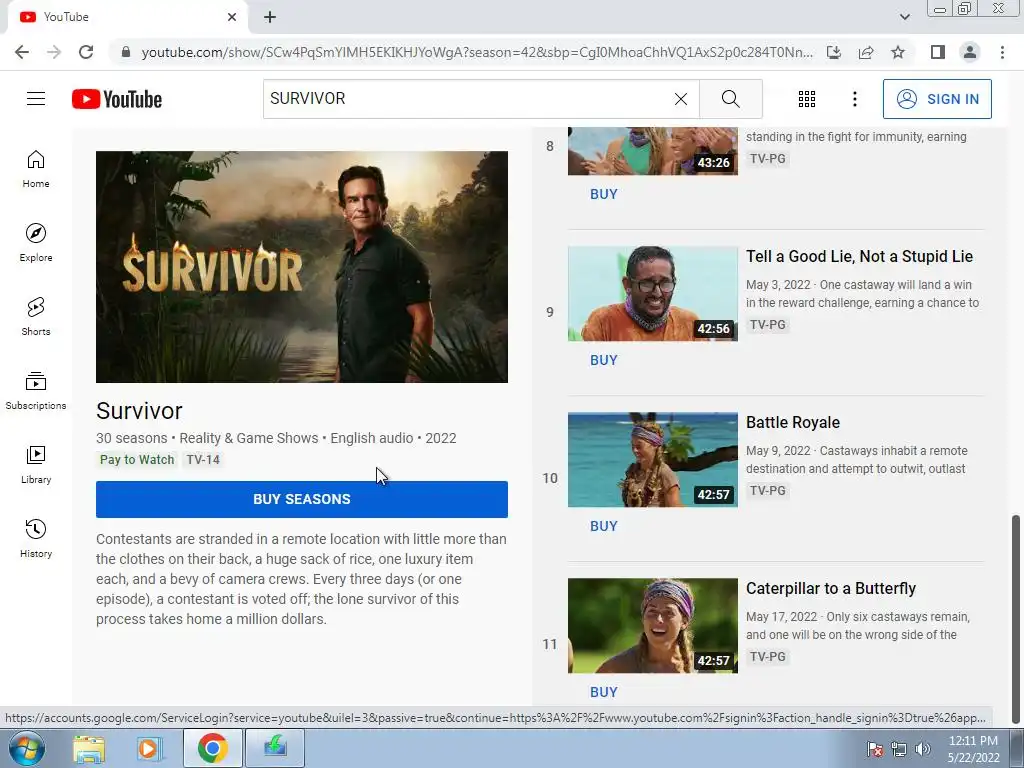This screenshot has height=768, width=1024.
Task: Open Windows Start menu
Action: [27, 748]
